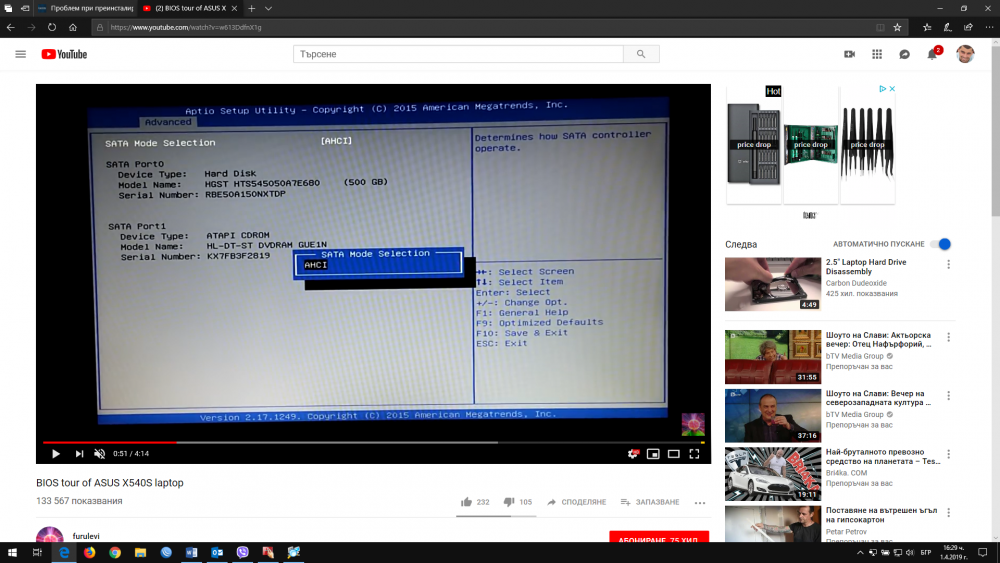Open Viber from the taskbar

coord(242,552)
